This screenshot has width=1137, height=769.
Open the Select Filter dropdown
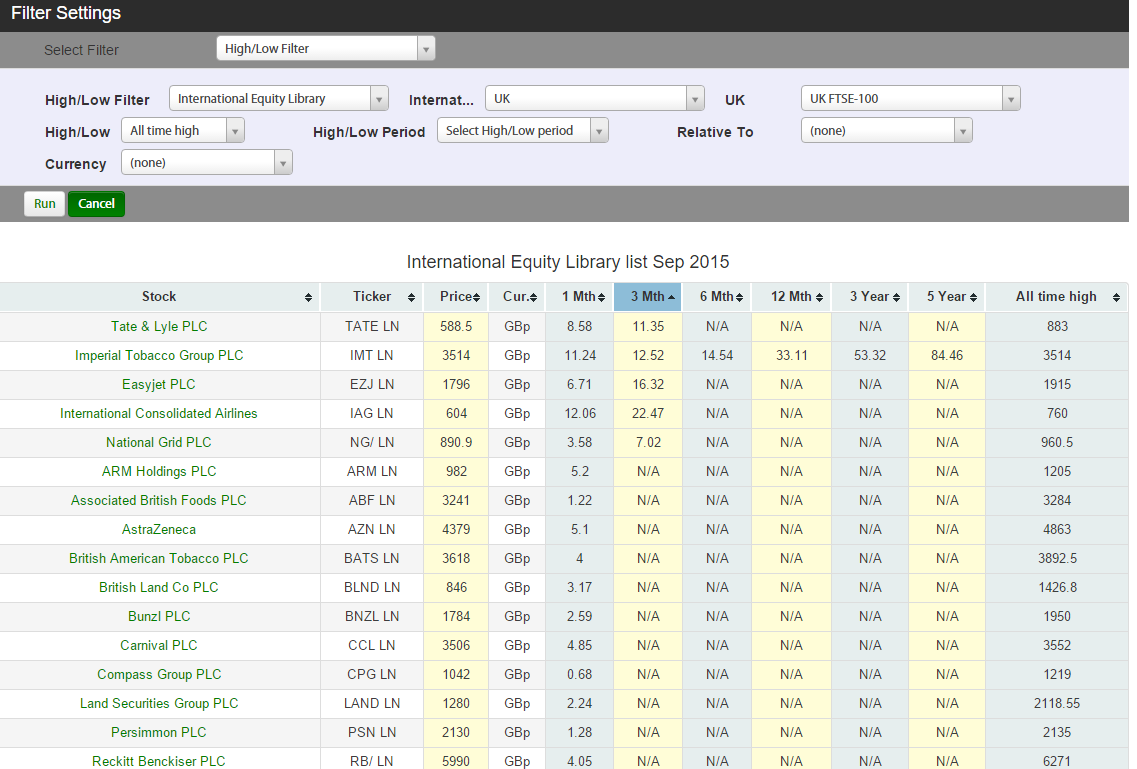[426, 49]
